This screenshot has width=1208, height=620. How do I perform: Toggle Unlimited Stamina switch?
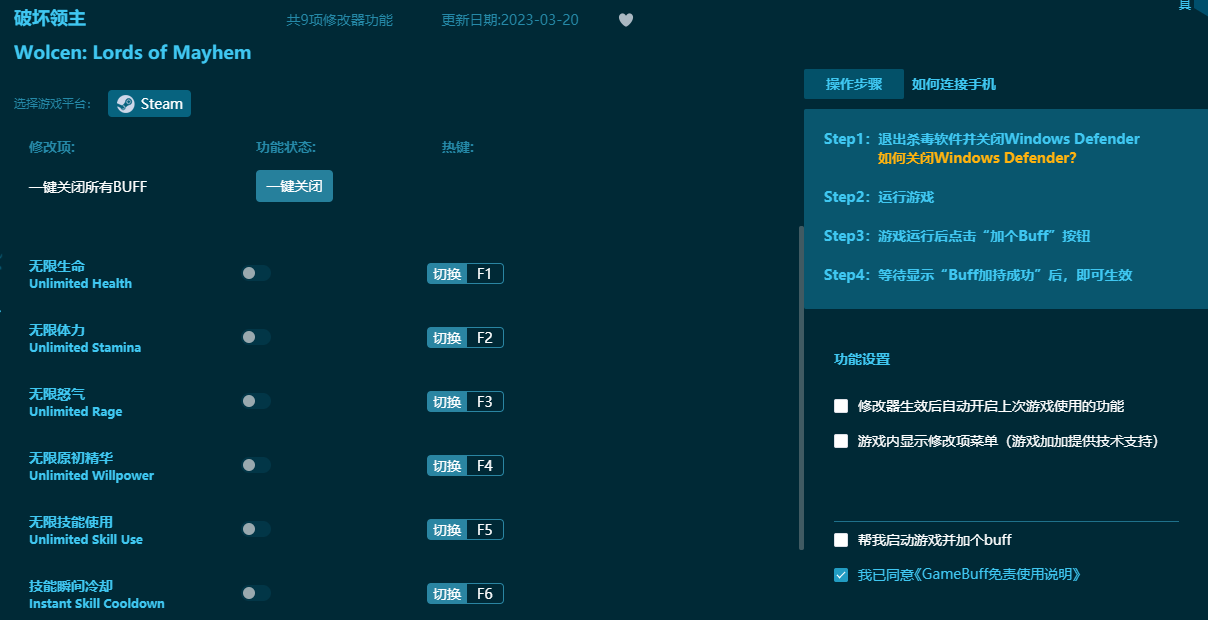click(x=256, y=337)
